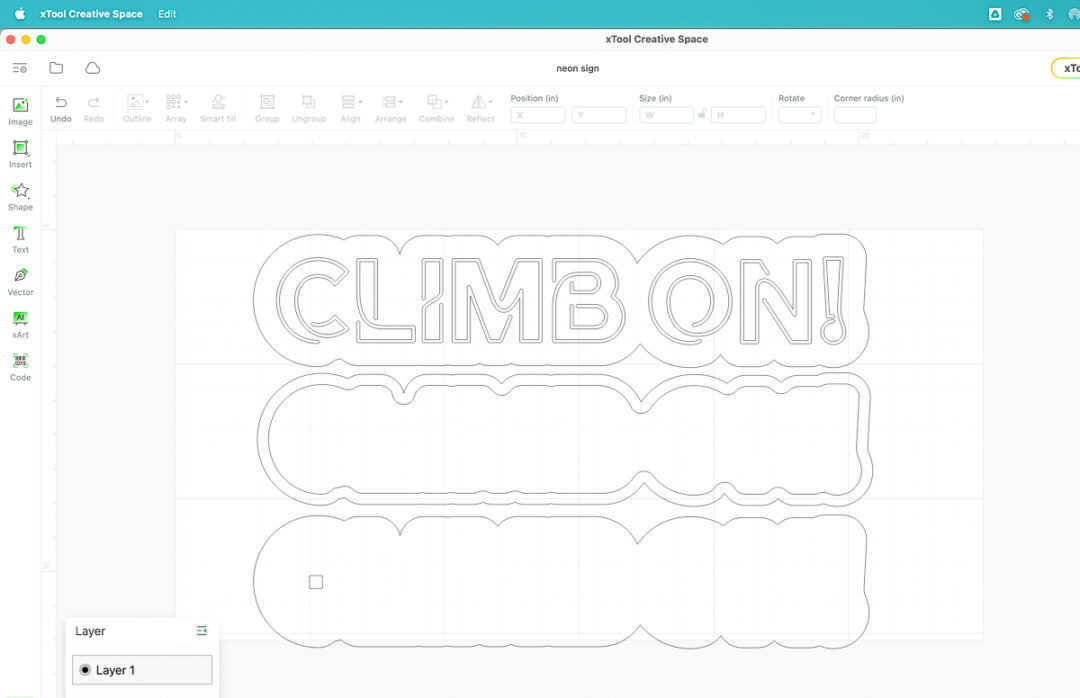Screen dimensions: 1080x698
Task: Select the Text tool
Action: 20,238
